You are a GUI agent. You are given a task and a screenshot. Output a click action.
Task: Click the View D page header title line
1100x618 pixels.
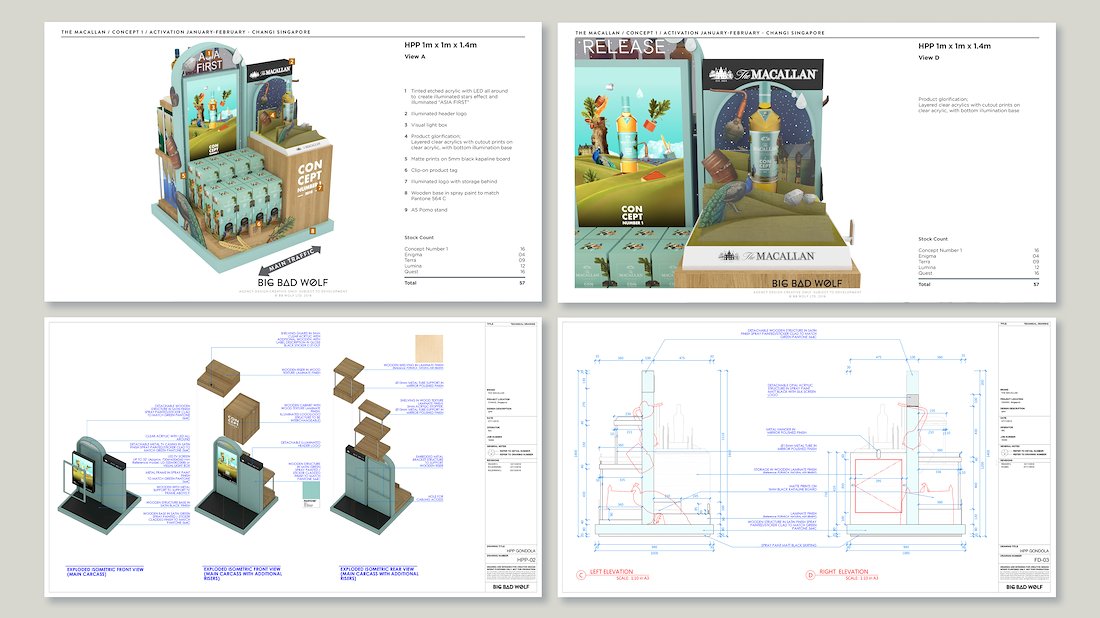(x=700, y=33)
